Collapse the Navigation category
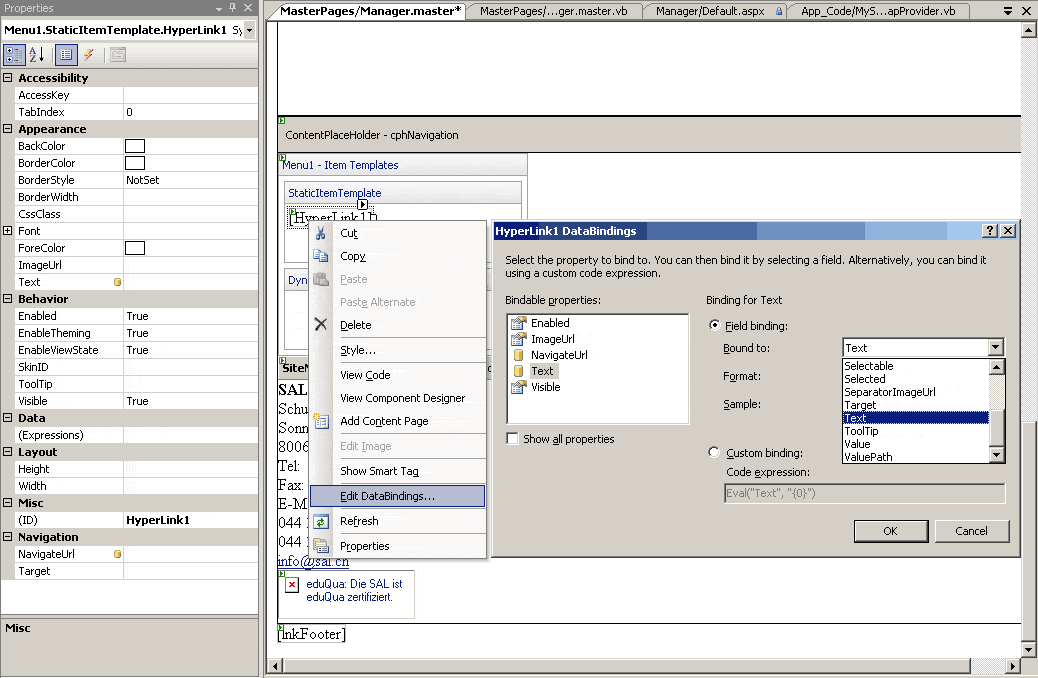Viewport: 1038px width, 678px height. (x=7, y=536)
